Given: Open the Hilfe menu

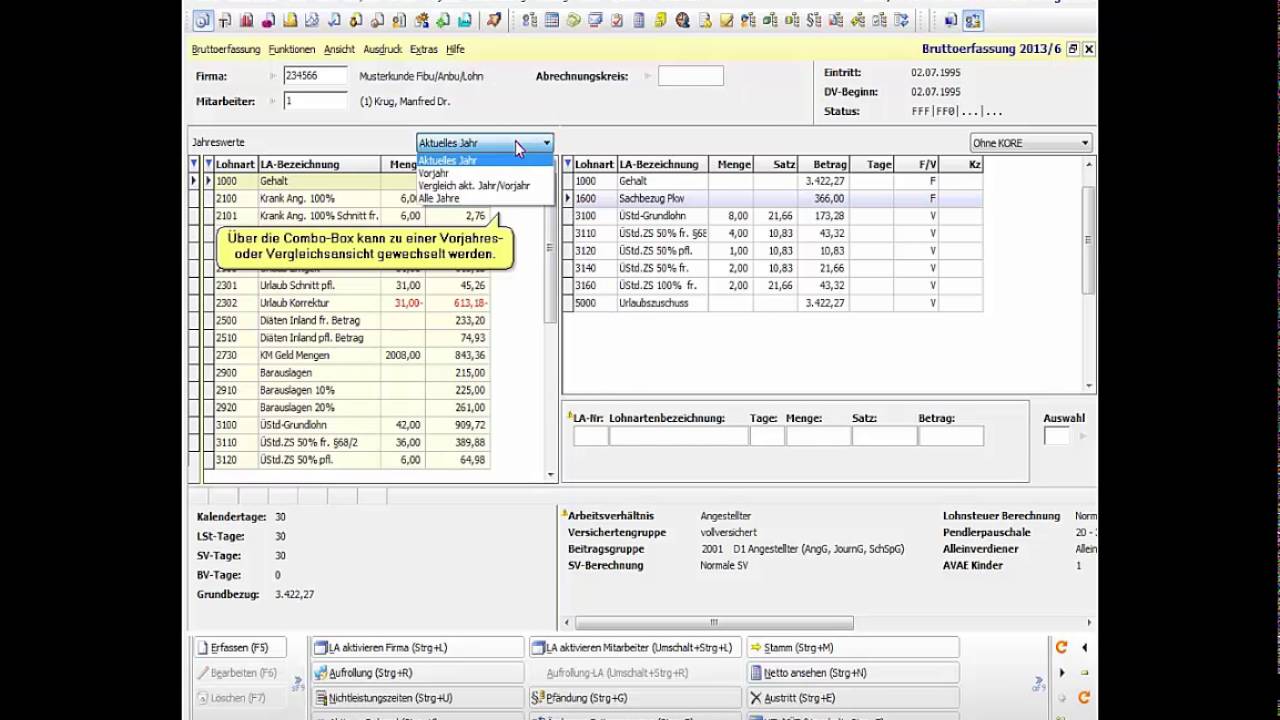Looking at the screenshot, I should tap(455, 49).
